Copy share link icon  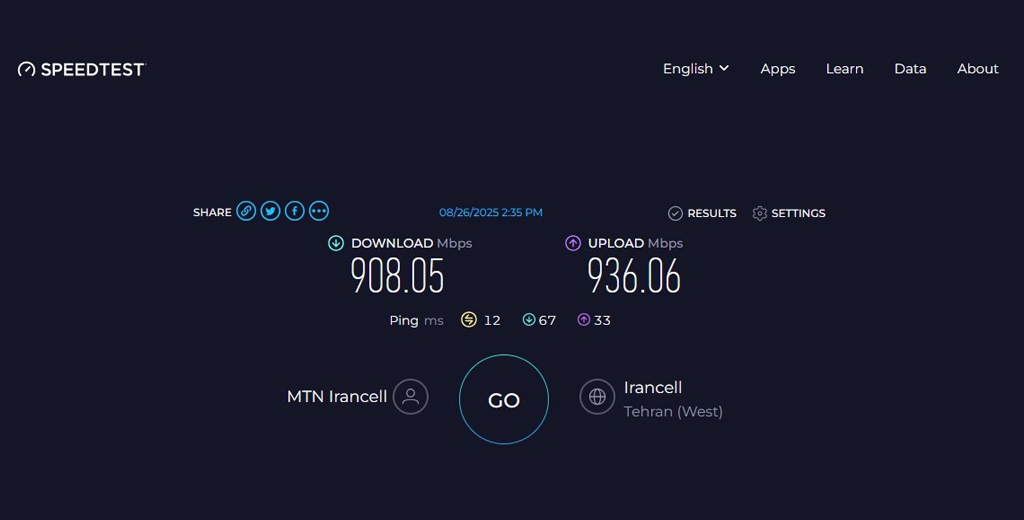click(246, 211)
